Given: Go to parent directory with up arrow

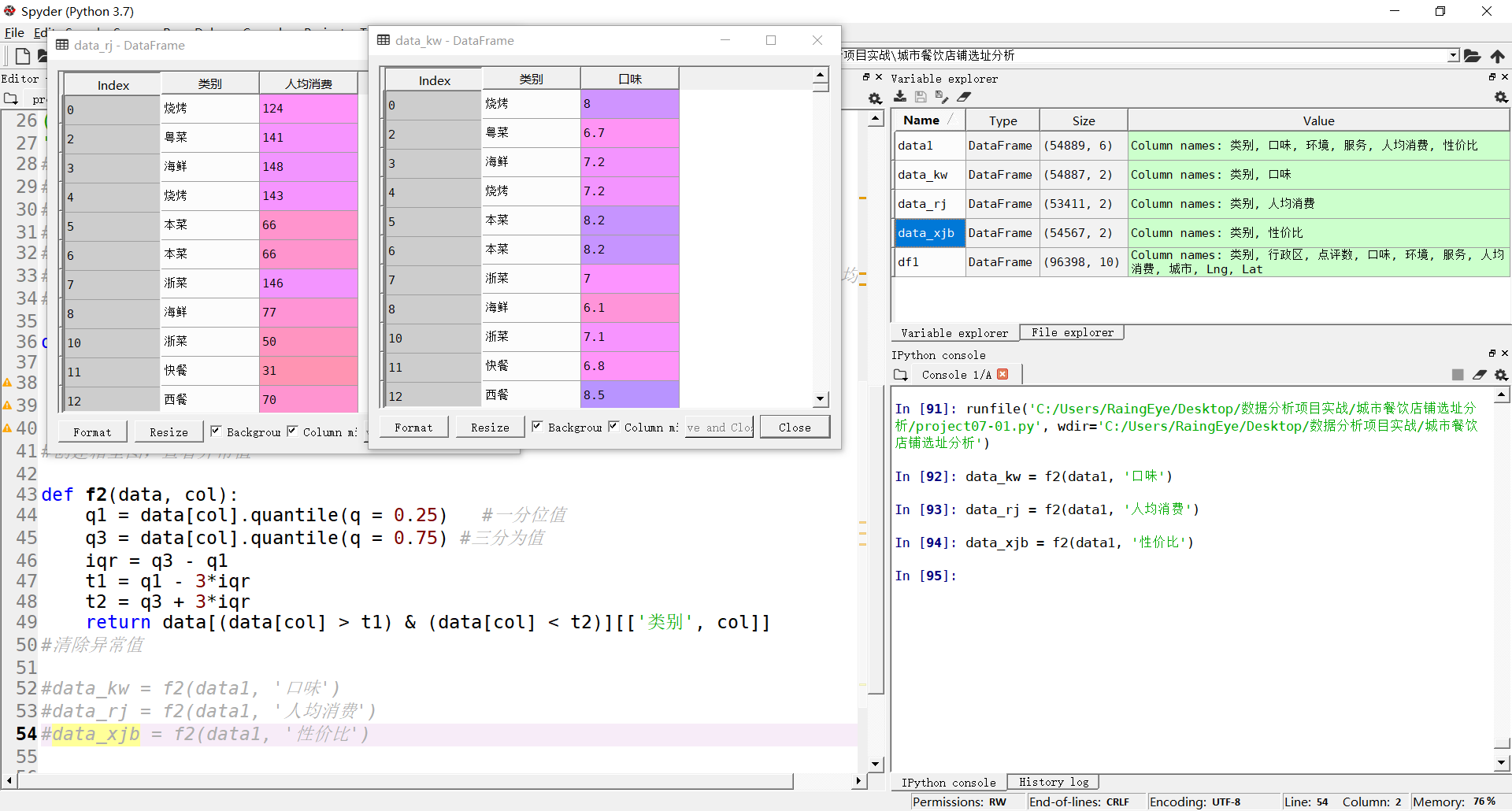Looking at the screenshot, I should point(1497,56).
